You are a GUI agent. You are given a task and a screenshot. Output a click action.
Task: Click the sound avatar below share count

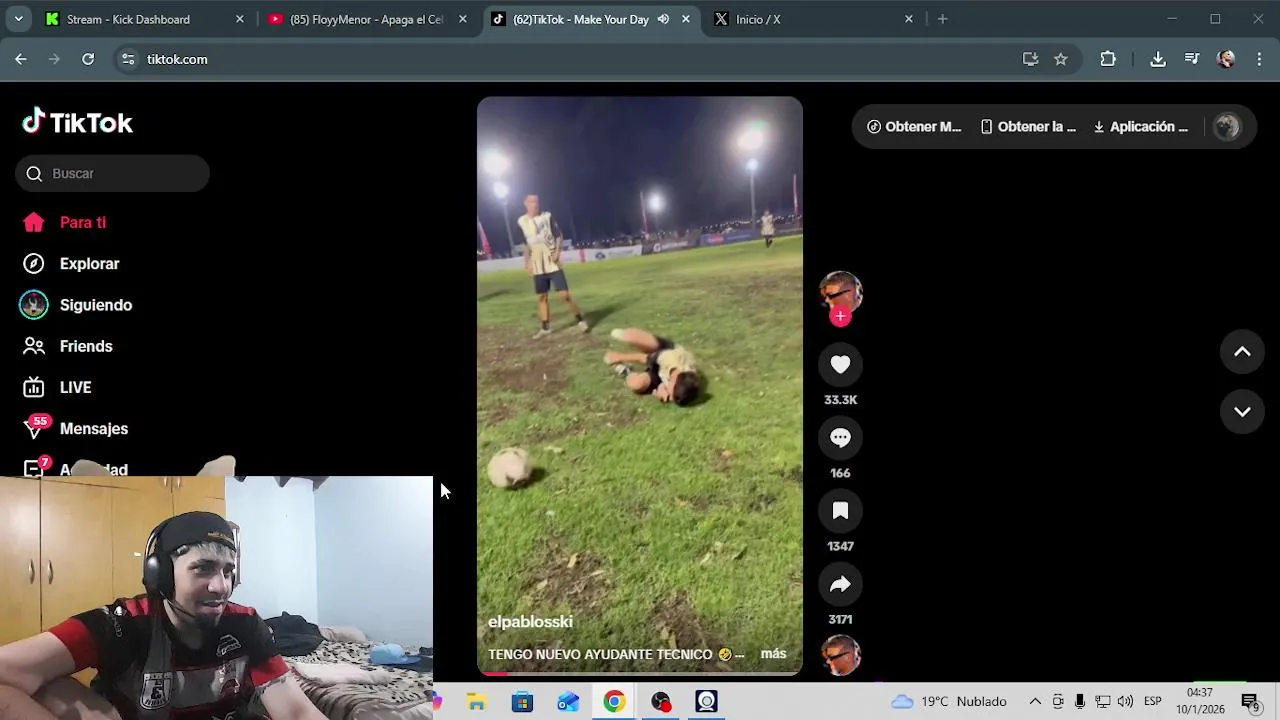(x=840, y=655)
